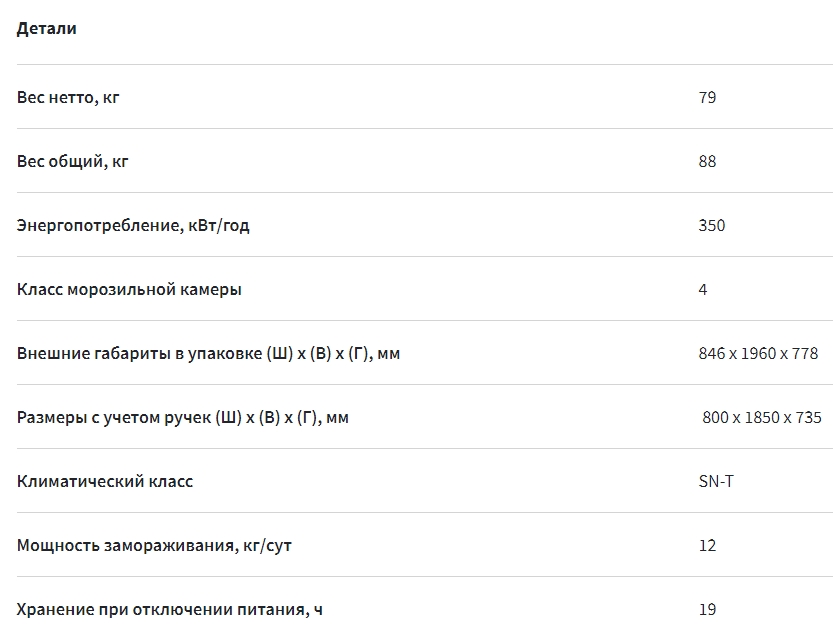
Task: Select the Размеры с учетом ручек label
Action: point(183,417)
